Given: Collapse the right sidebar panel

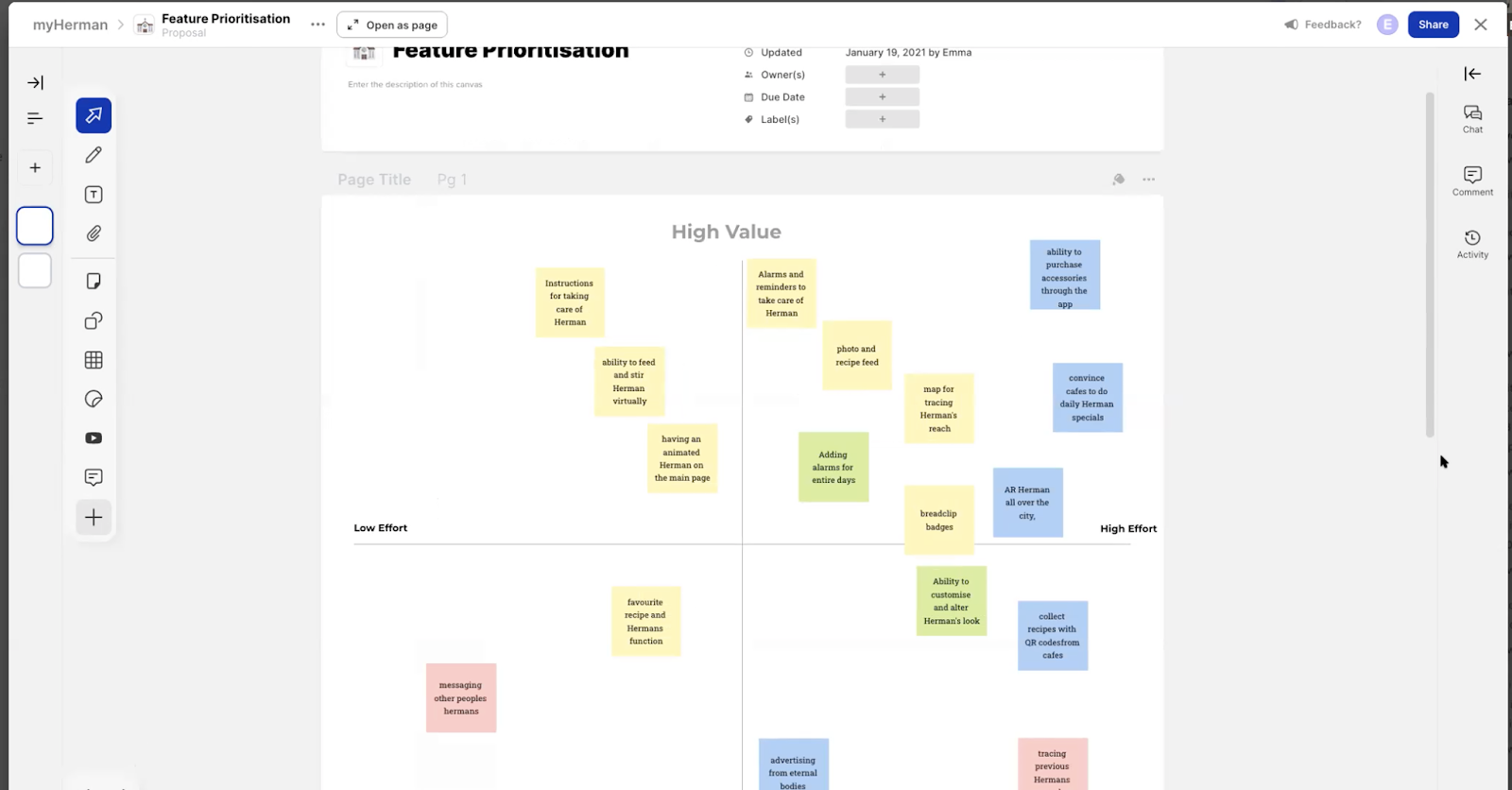Looking at the screenshot, I should tap(1472, 74).
